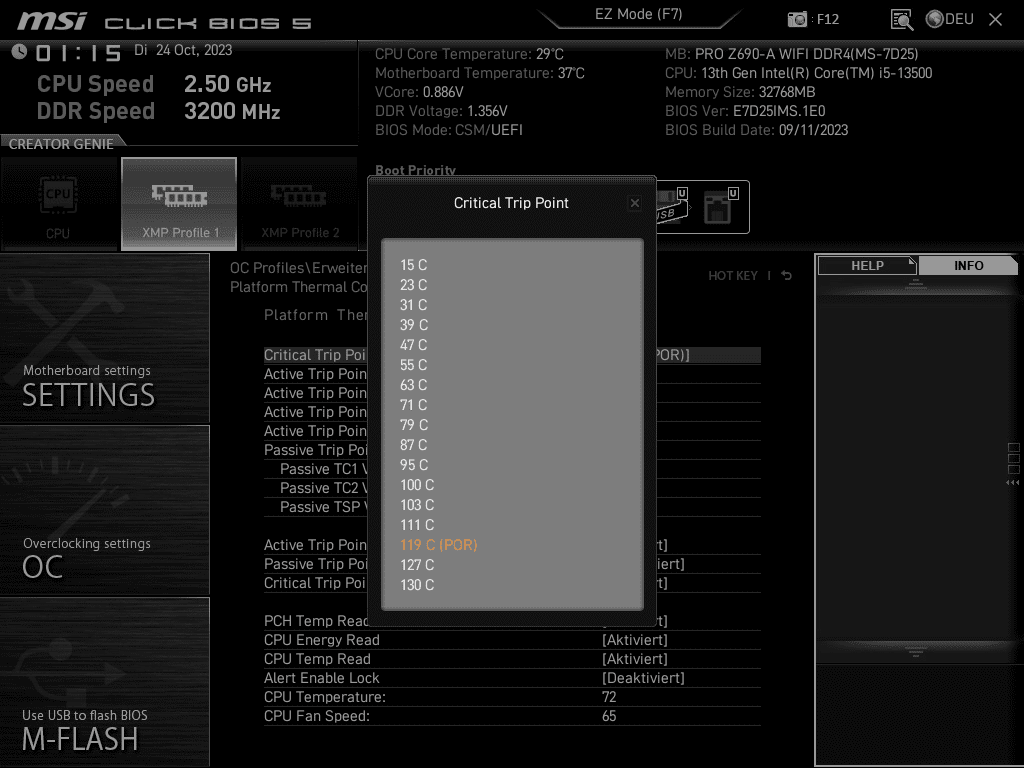Open Motherboard SETTINGS section

point(104,338)
